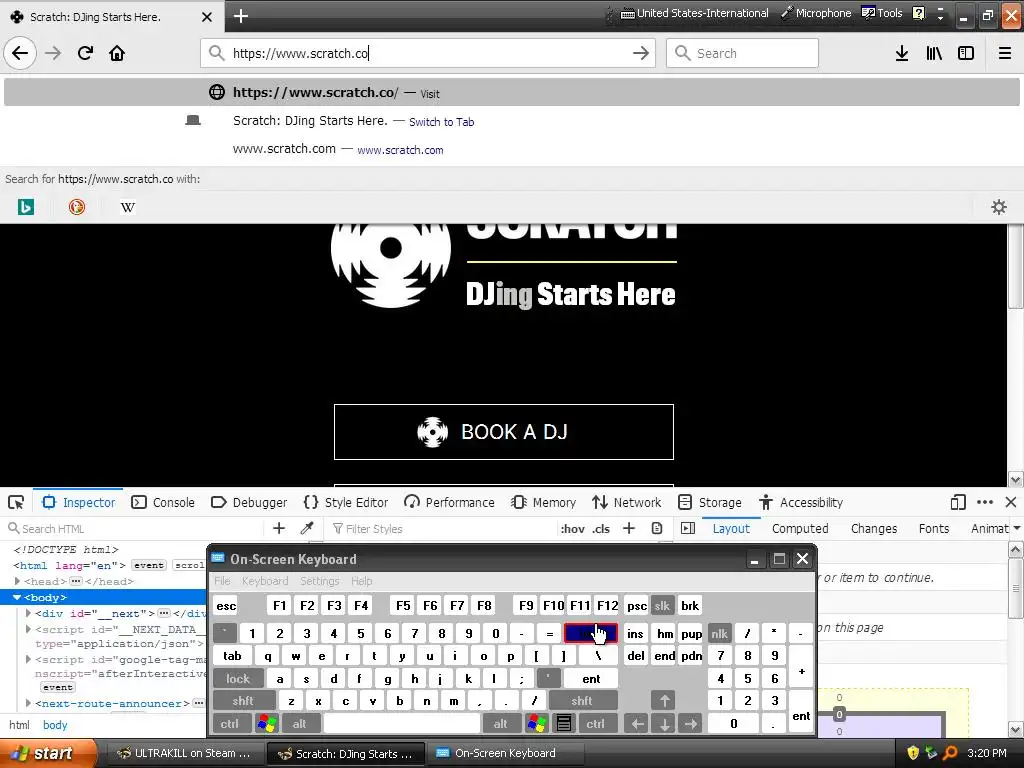Click the up arrow key on On-Screen Keyboard
The height and width of the screenshot is (768, 1024).
[x=664, y=701]
